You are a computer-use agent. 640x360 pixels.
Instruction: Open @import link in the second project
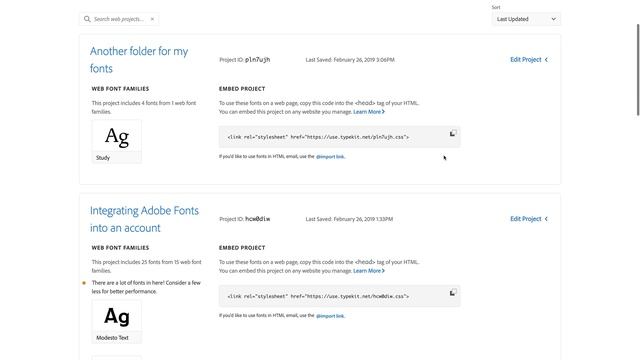pyautogui.click(x=330, y=316)
